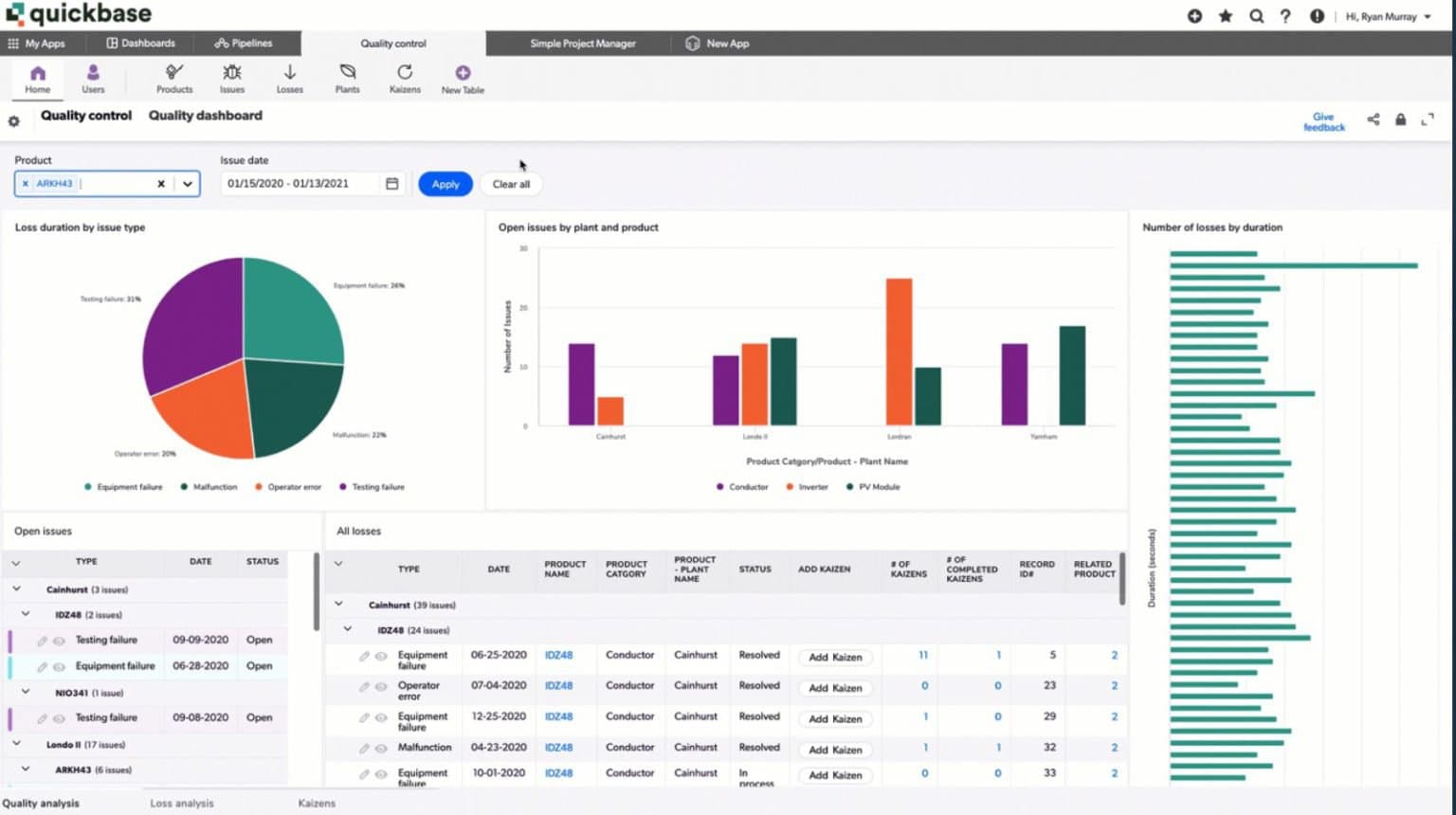Image resolution: width=1456 pixels, height=815 pixels.
Task: Click the Apply button
Action: 445,183
